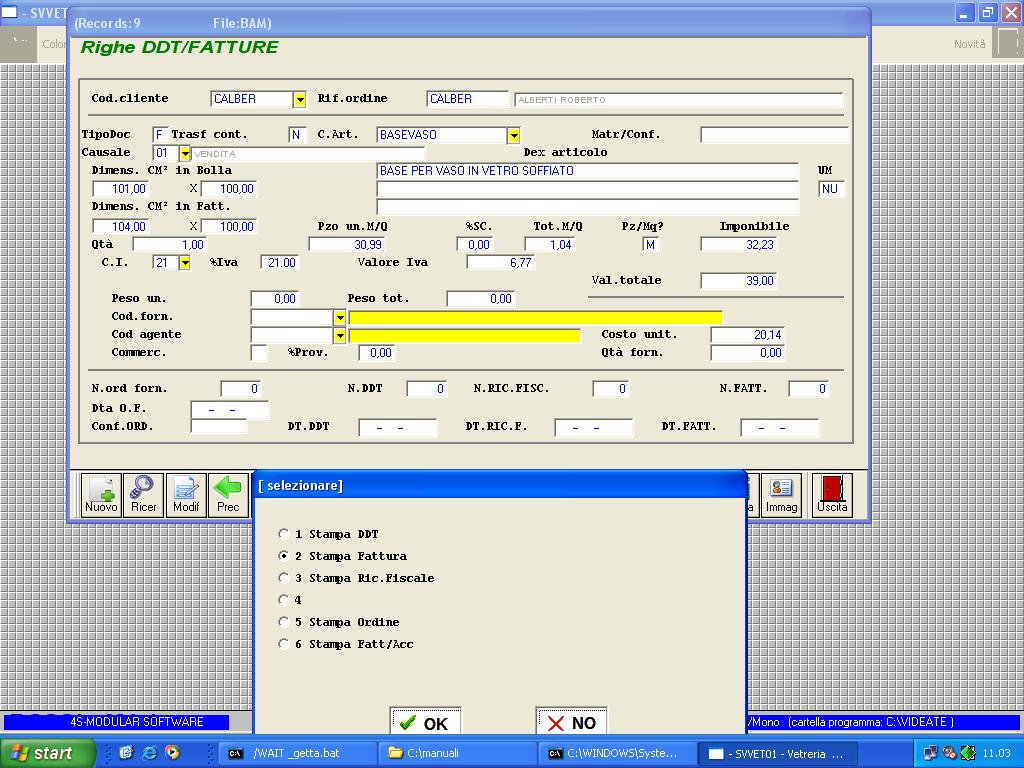The image size is (1024, 768).
Task: Select radio option 6 Stampa Fatt/Acc
Action: click(x=283, y=644)
